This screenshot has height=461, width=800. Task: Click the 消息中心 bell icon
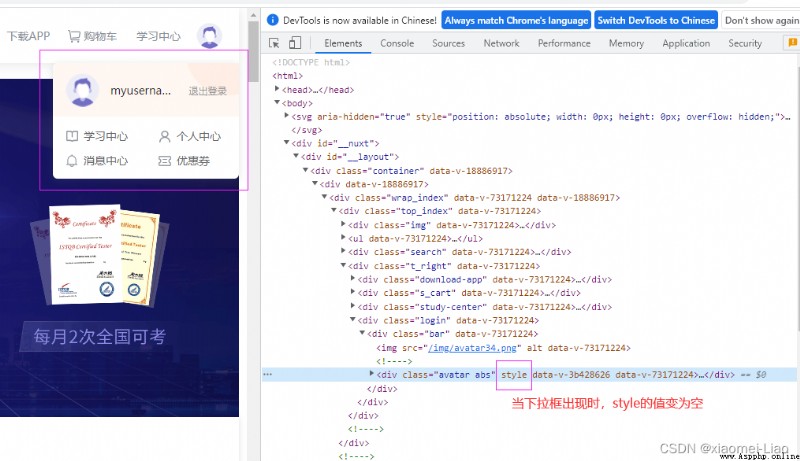pyautogui.click(x=72, y=161)
